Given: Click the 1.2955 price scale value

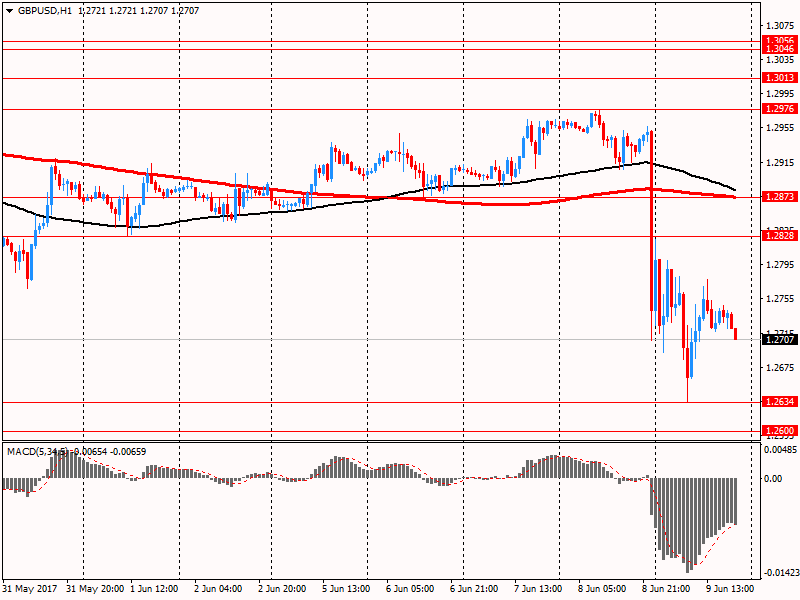Looking at the screenshot, I should (x=781, y=128).
